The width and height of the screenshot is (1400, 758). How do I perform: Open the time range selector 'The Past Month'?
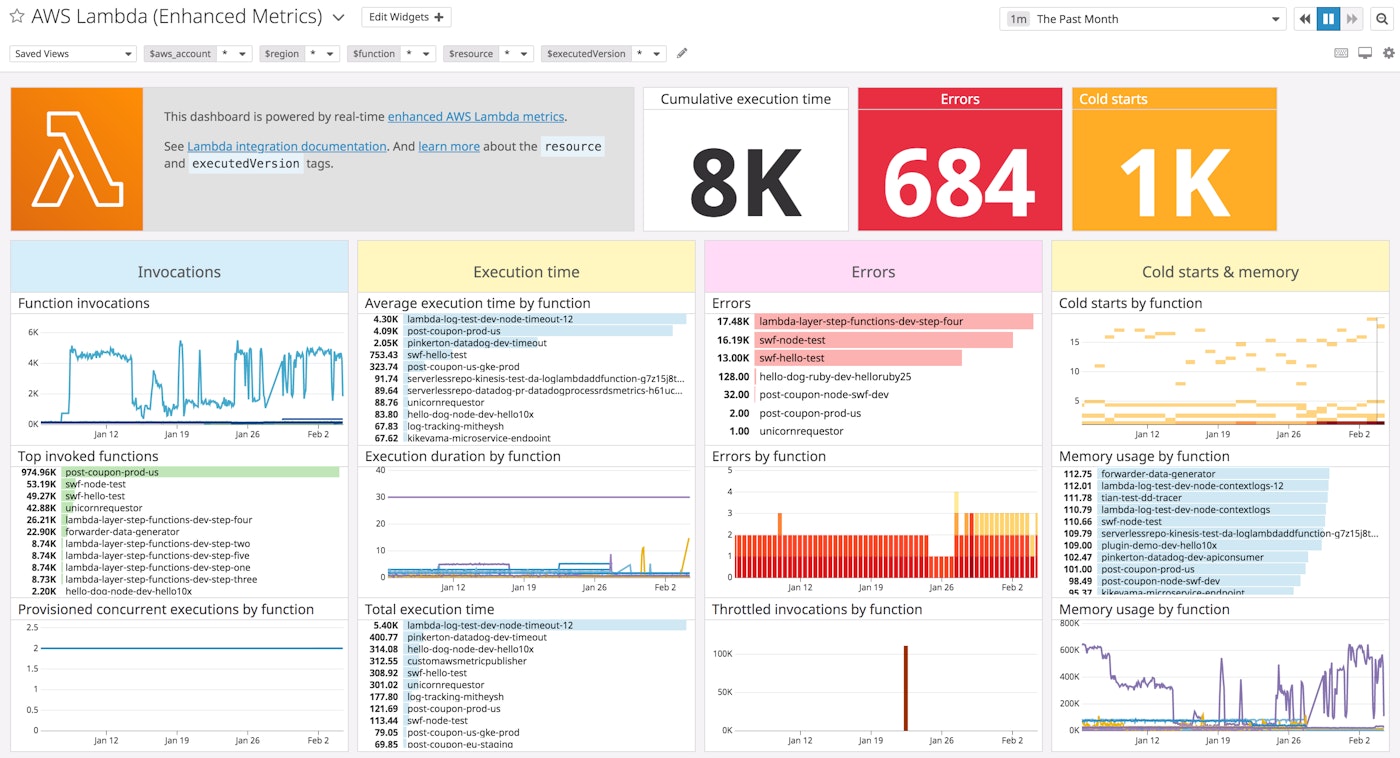(x=1143, y=19)
